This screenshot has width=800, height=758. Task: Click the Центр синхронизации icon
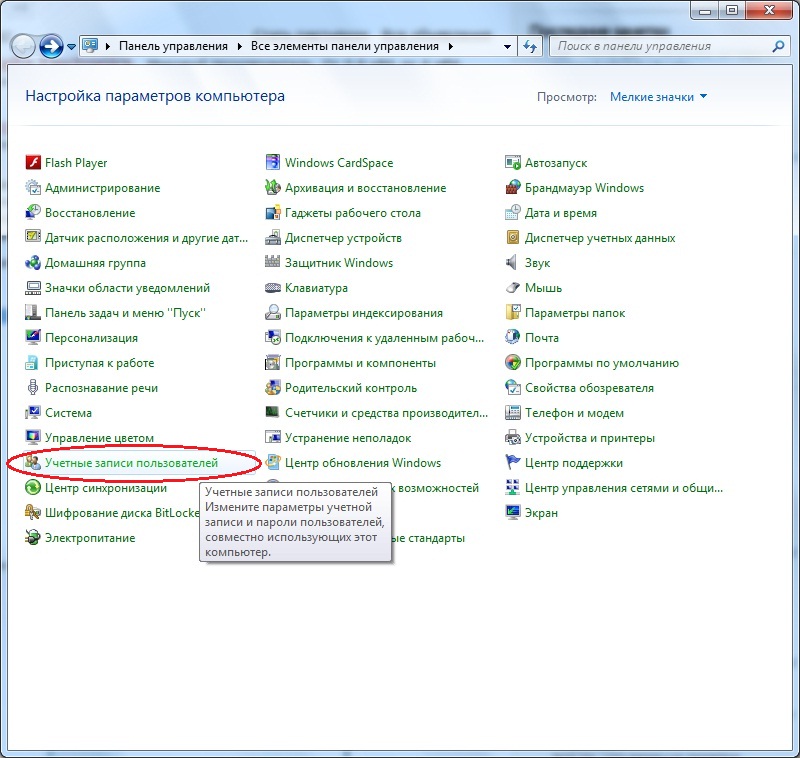click(x=33, y=488)
